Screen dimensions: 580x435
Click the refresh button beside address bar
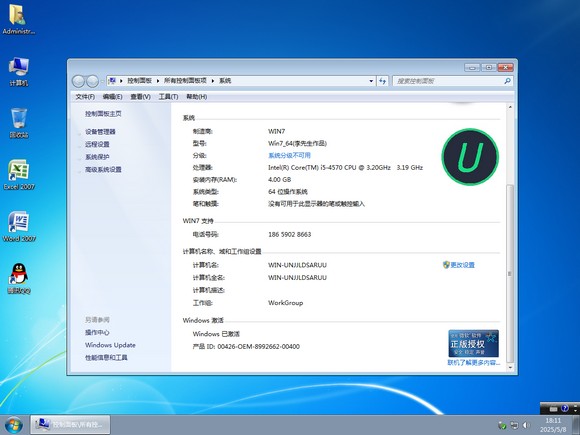pyautogui.click(x=382, y=81)
